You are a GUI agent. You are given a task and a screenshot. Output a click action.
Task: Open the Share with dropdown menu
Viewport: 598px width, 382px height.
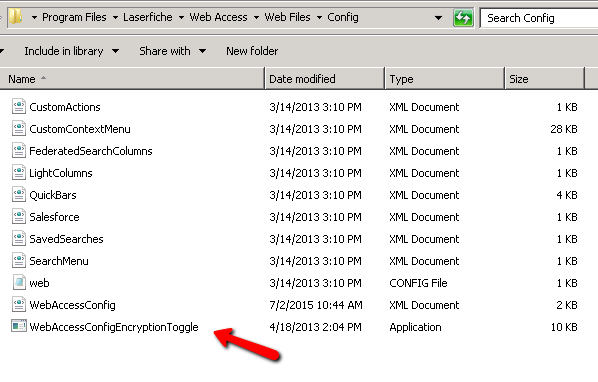tap(172, 51)
